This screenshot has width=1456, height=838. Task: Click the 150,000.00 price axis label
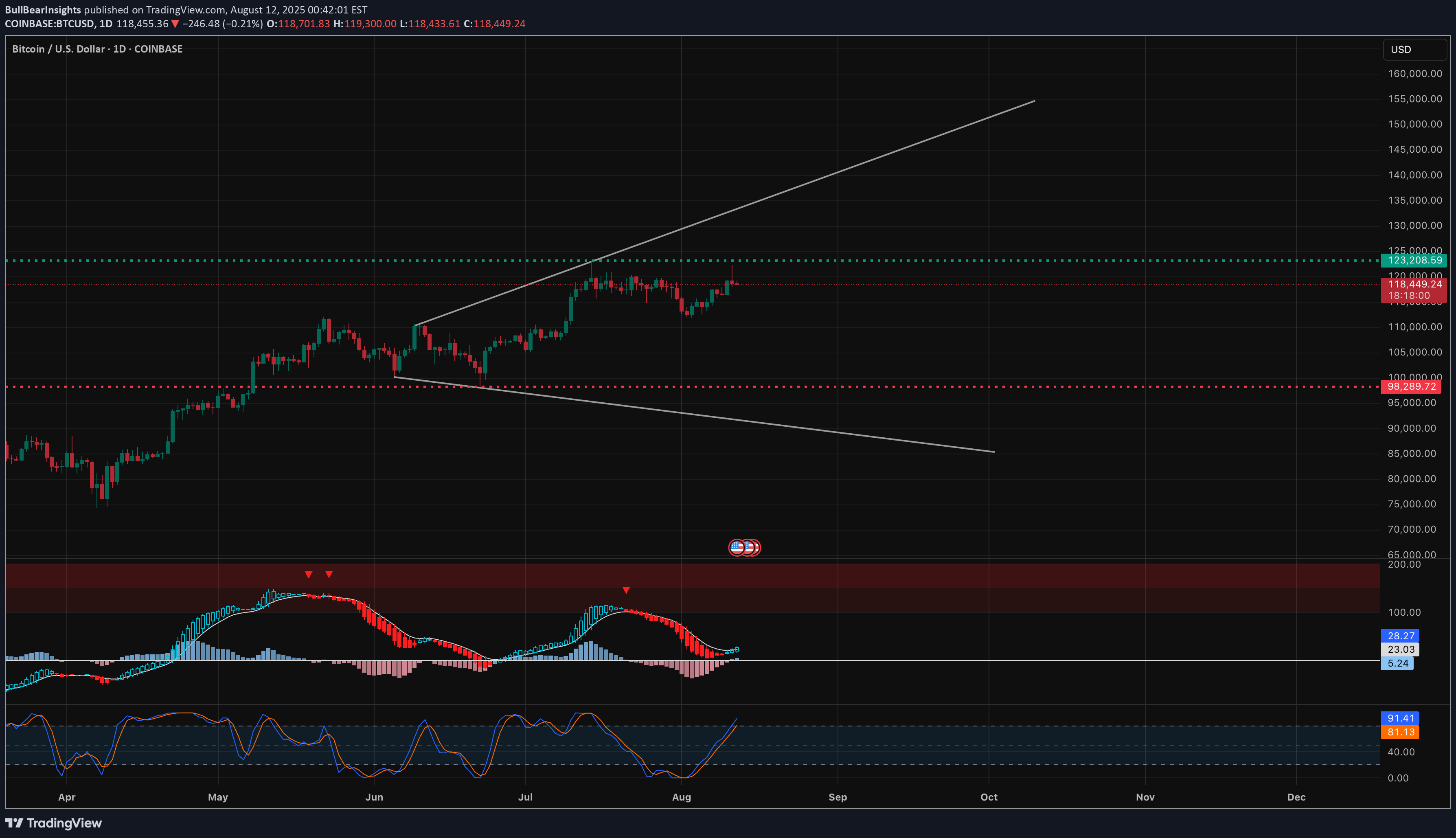click(x=1415, y=124)
